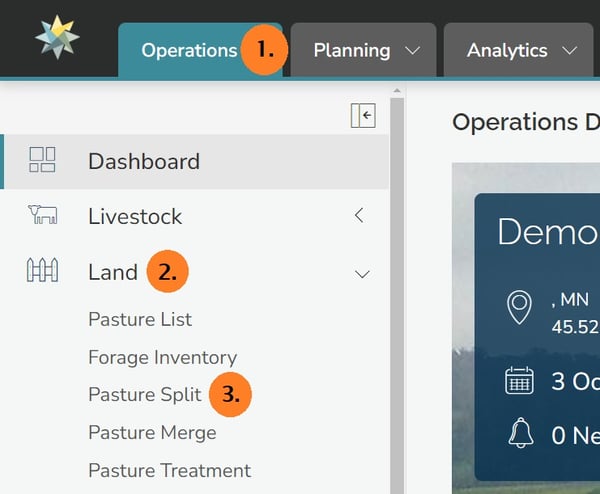
Task: Click the location pin icon on the card
Action: [x=518, y=308]
